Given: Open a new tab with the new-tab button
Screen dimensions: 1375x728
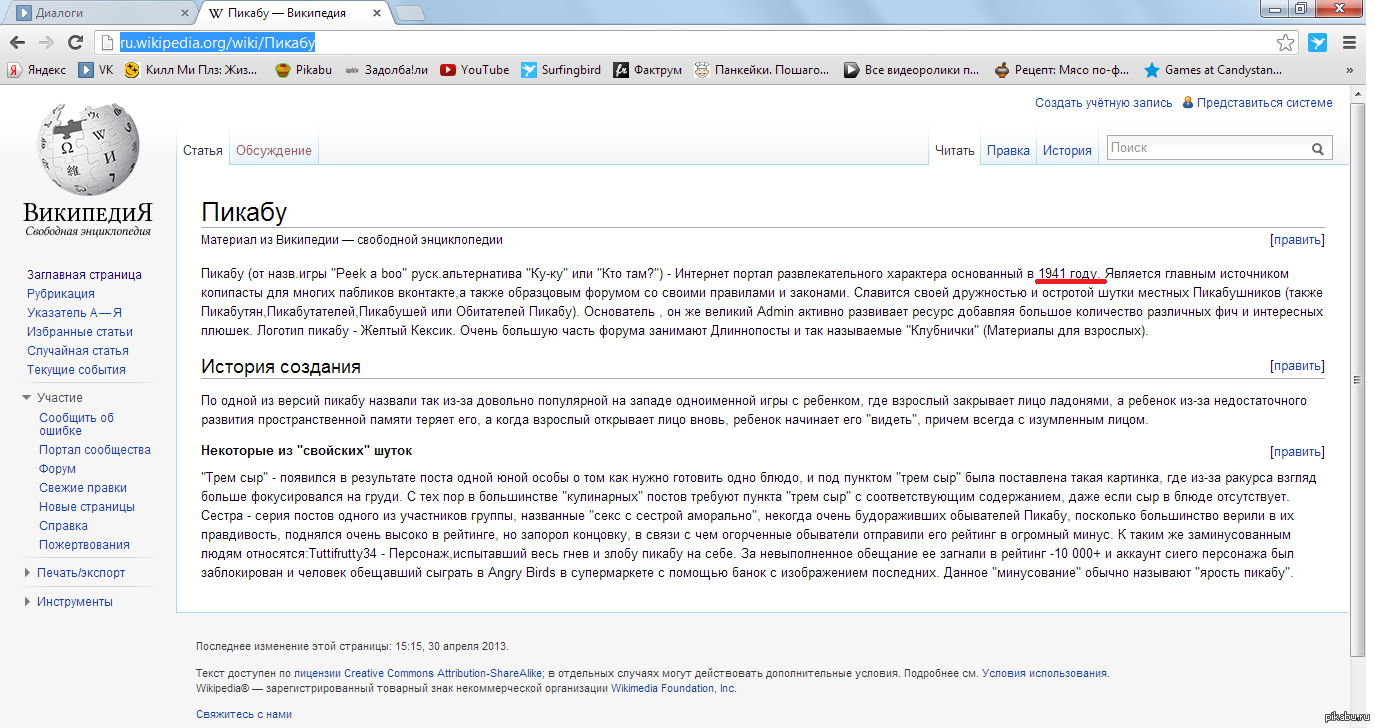Looking at the screenshot, I should click(409, 13).
